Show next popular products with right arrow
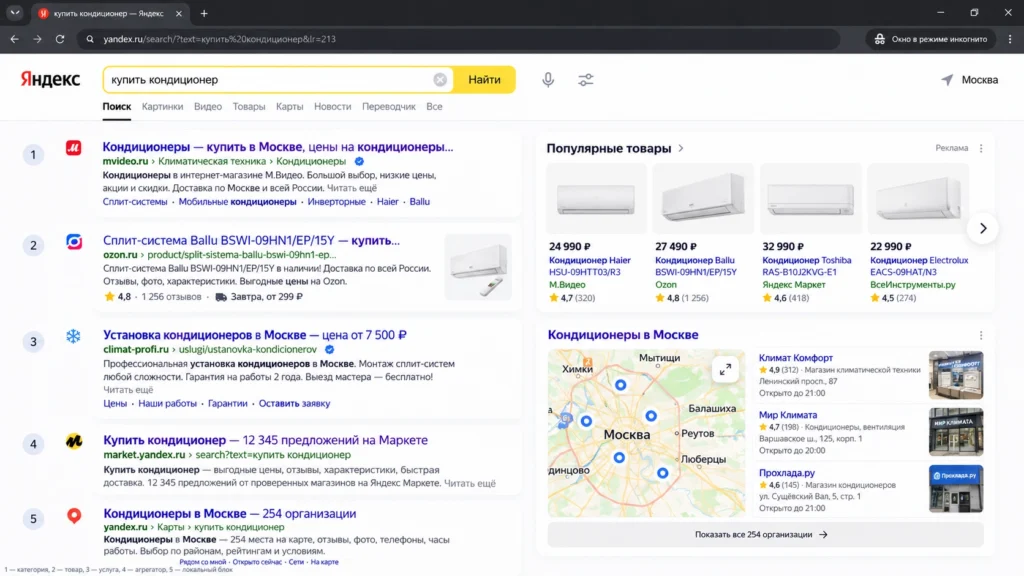This screenshot has height=576, width=1024. coord(983,229)
